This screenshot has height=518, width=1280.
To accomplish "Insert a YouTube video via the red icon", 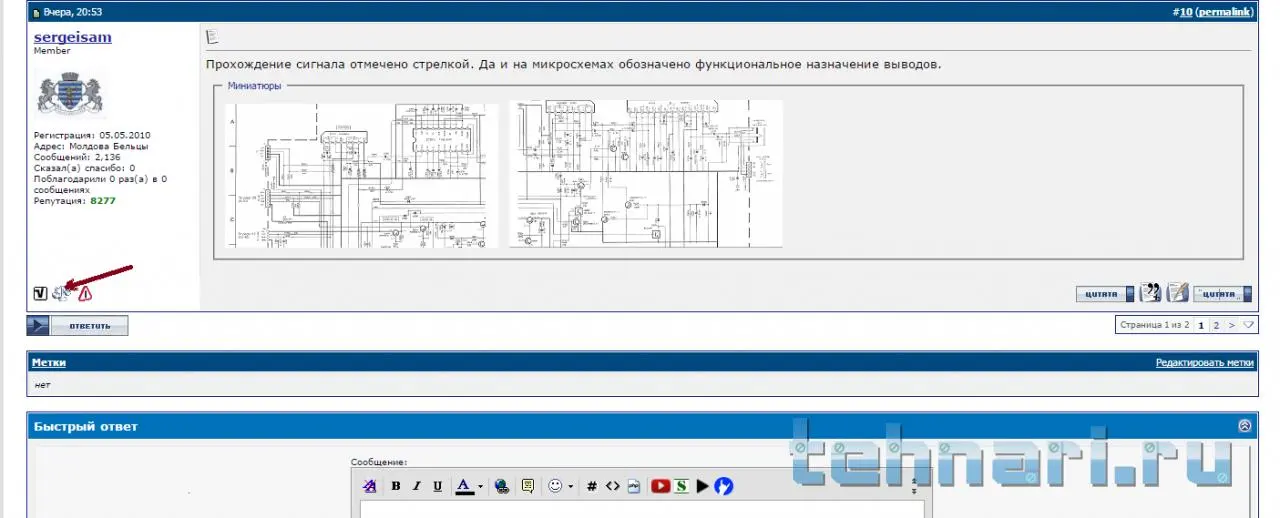I will [x=661, y=486].
